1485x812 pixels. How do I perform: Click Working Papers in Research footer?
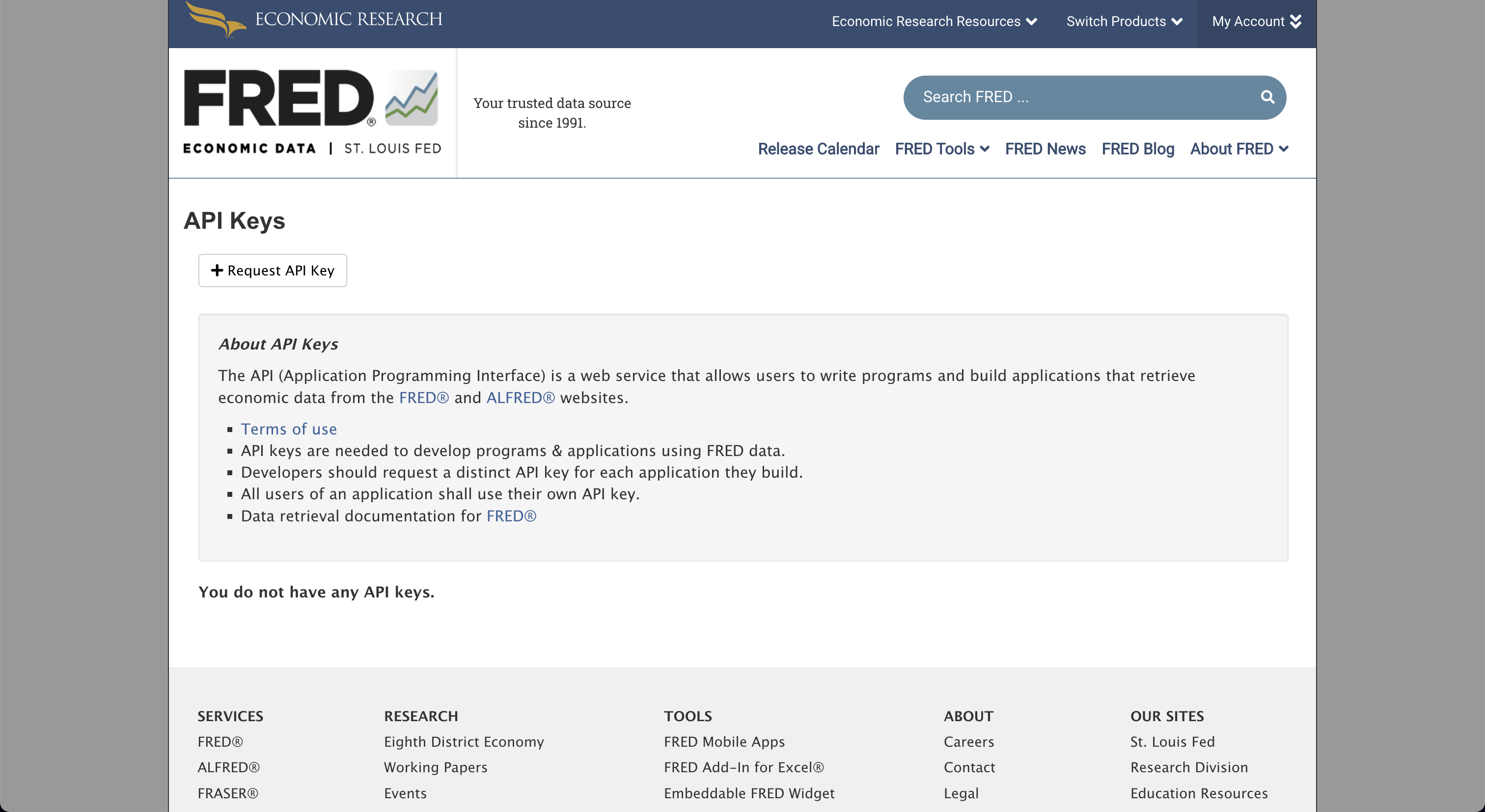pyautogui.click(x=435, y=767)
